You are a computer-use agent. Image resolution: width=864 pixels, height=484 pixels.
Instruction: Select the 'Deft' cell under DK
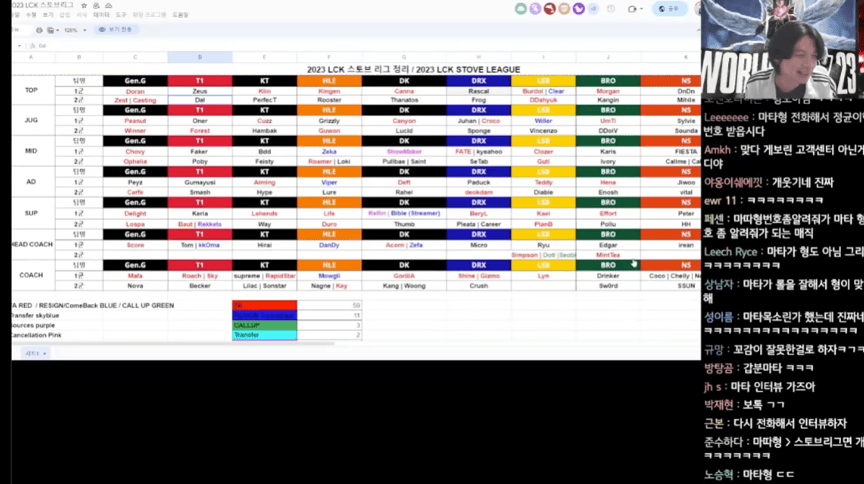[404, 182]
